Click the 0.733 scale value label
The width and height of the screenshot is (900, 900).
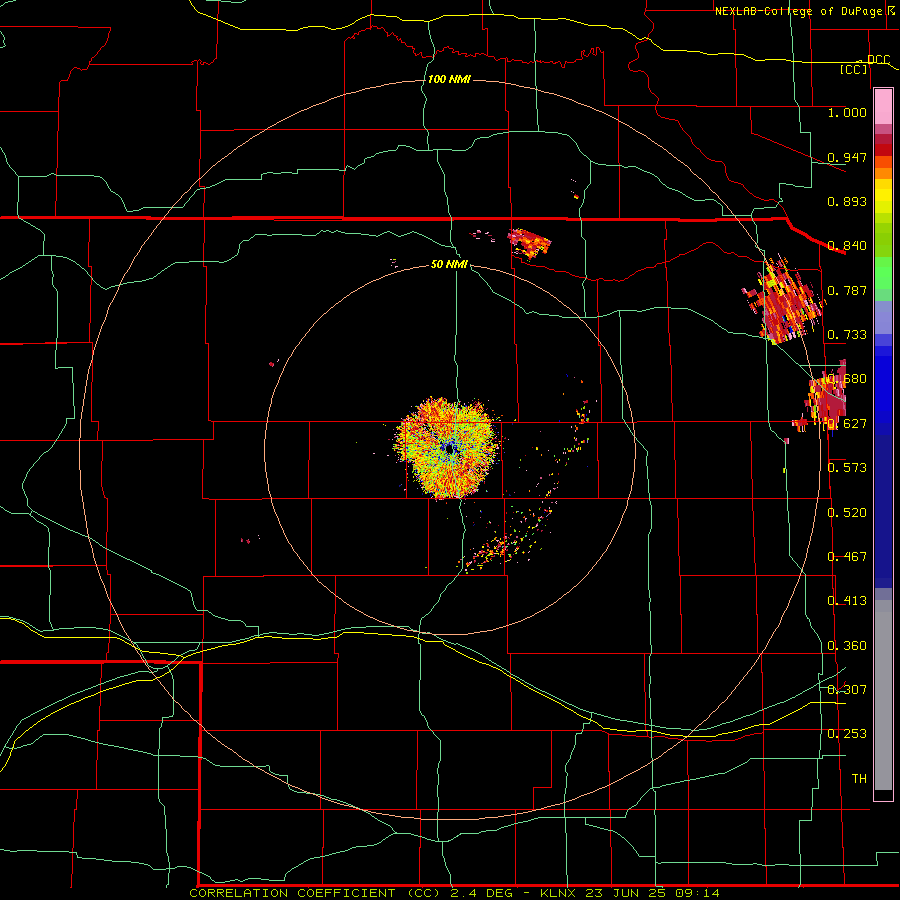(x=847, y=335)
